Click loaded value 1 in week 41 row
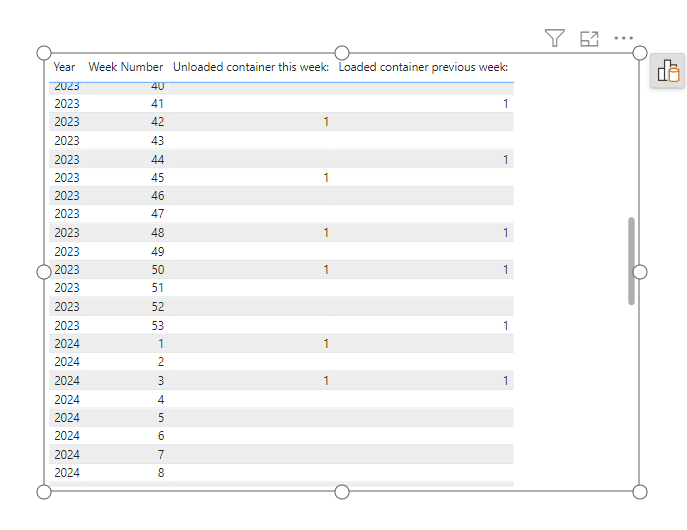The width and height of the screenshot is (687, 530). click(x=505, y=104)
